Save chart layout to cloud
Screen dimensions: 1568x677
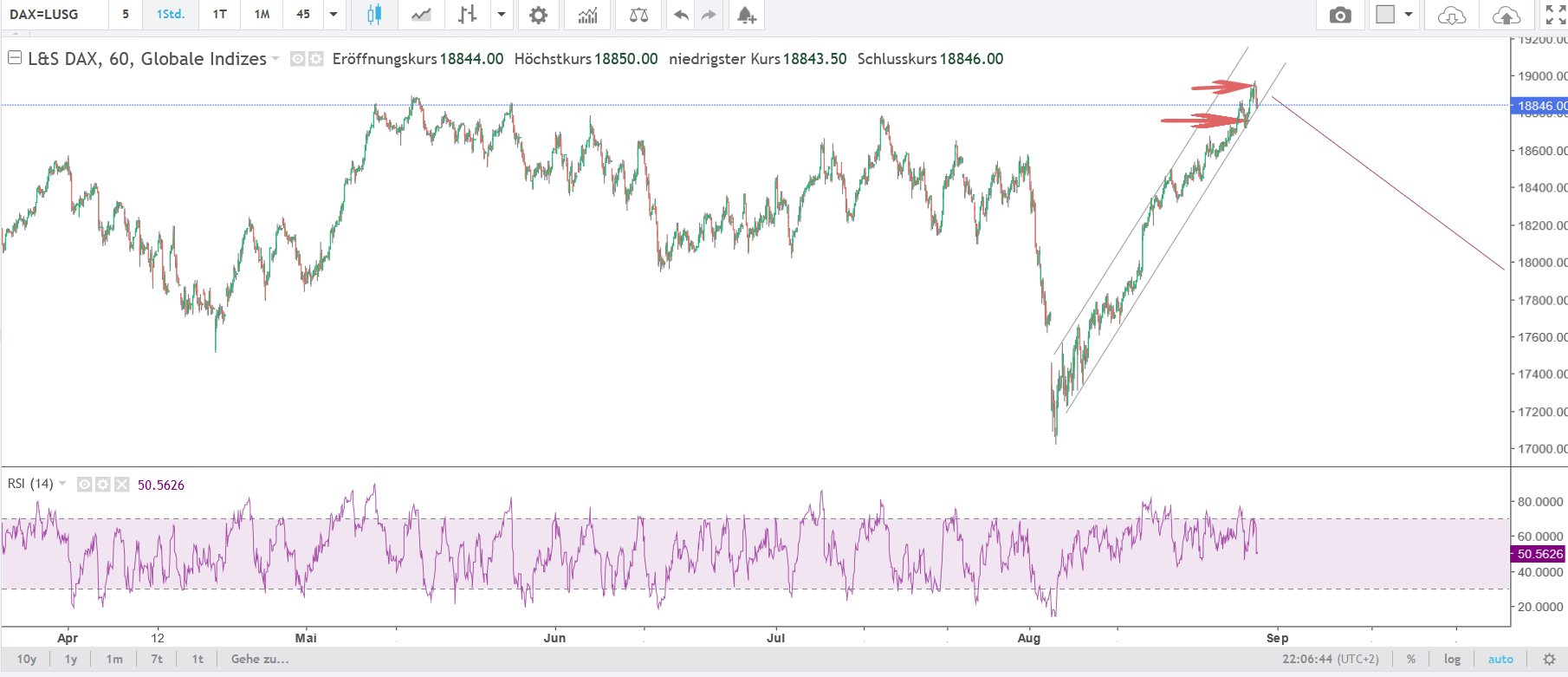[1506, 15]
